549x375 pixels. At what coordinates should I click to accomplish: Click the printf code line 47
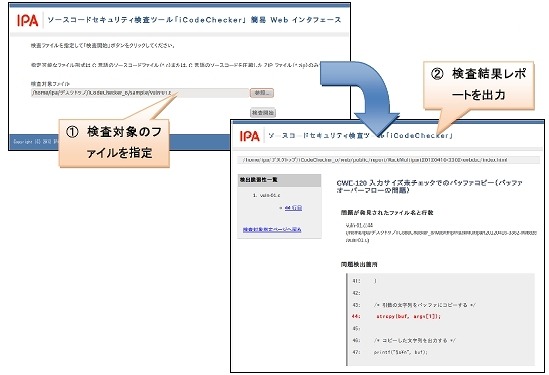click(x=401, y=352)
